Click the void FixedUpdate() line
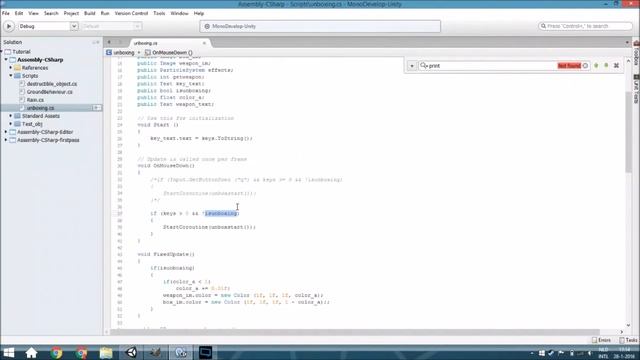 tap(166, 254)
